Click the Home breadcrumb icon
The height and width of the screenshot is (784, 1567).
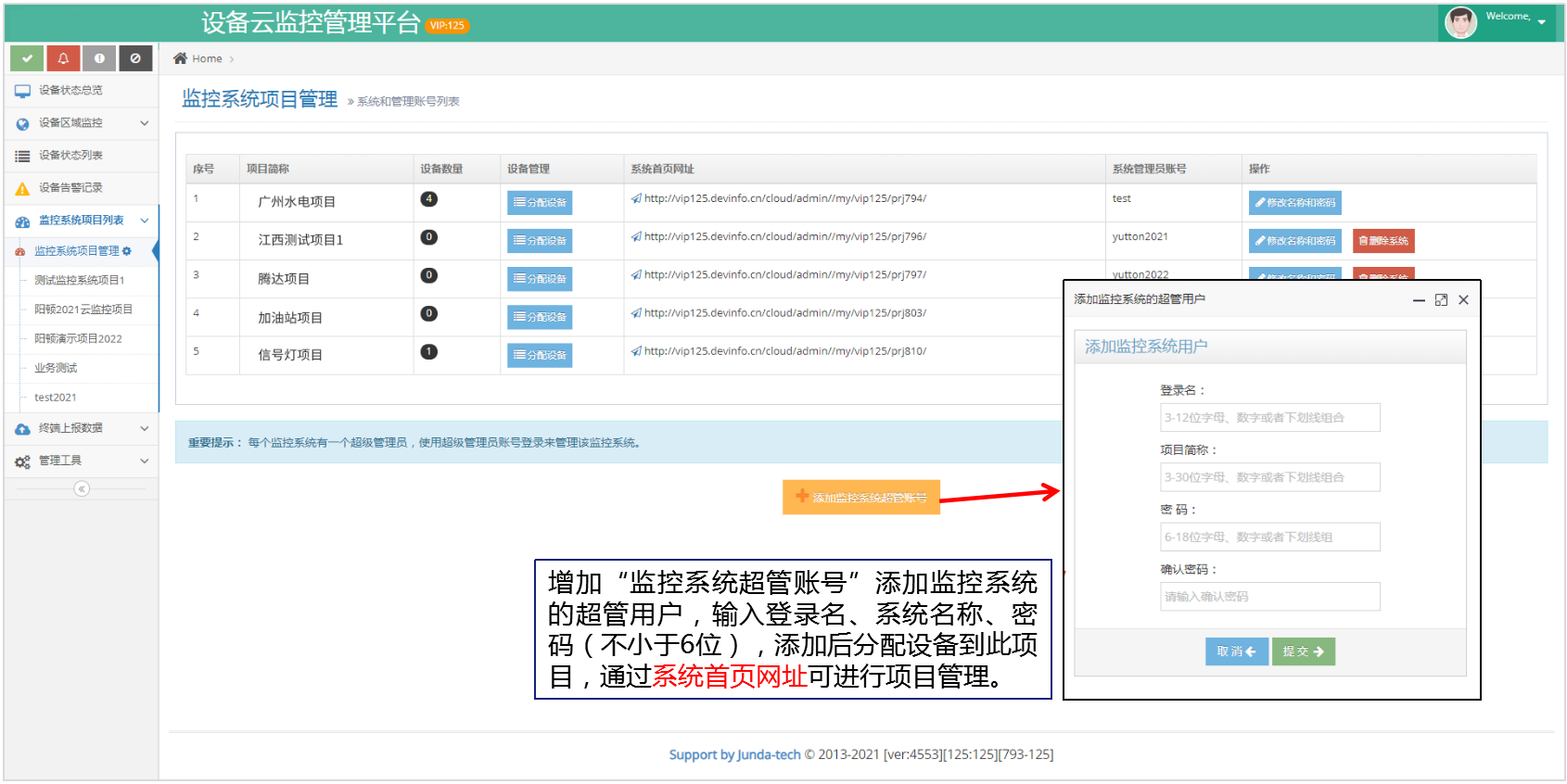[181, 58]
